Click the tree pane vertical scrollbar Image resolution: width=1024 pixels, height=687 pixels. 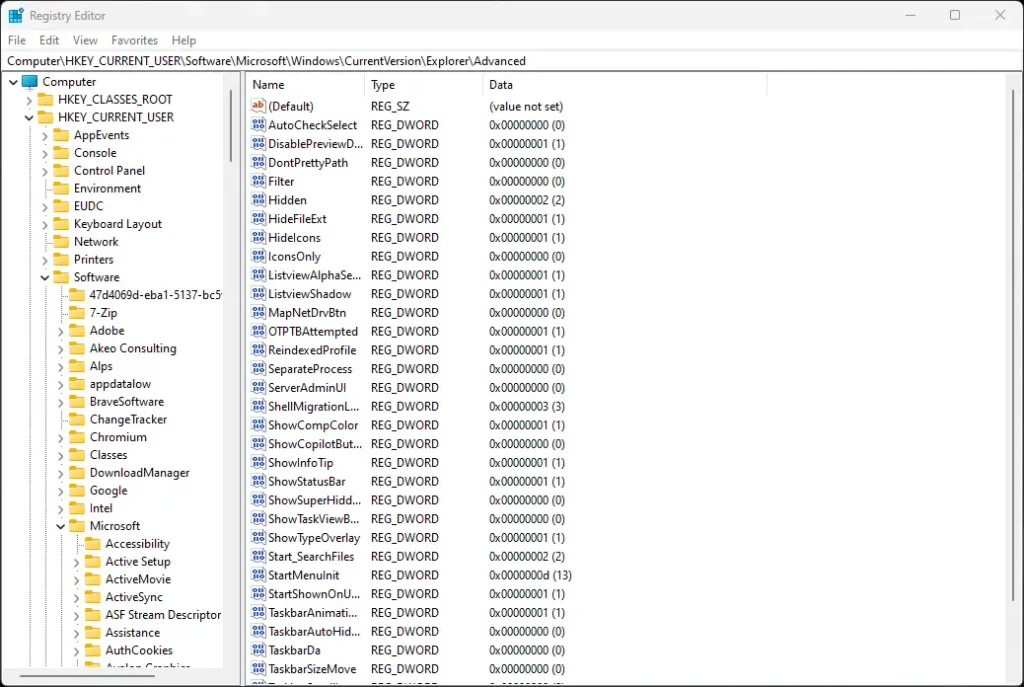[231, 125]
